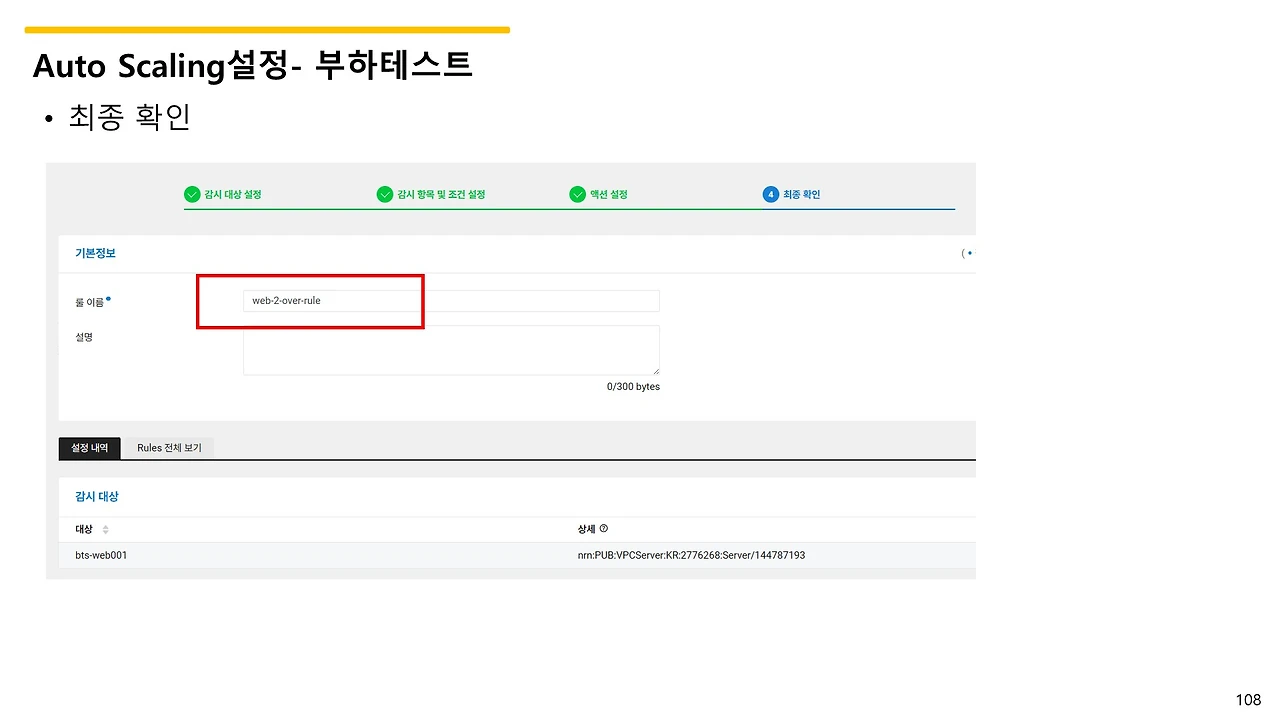1280x720 pixels.
Task: Click the green check icon for 감시 대상 설정
Action: [192, 194]
